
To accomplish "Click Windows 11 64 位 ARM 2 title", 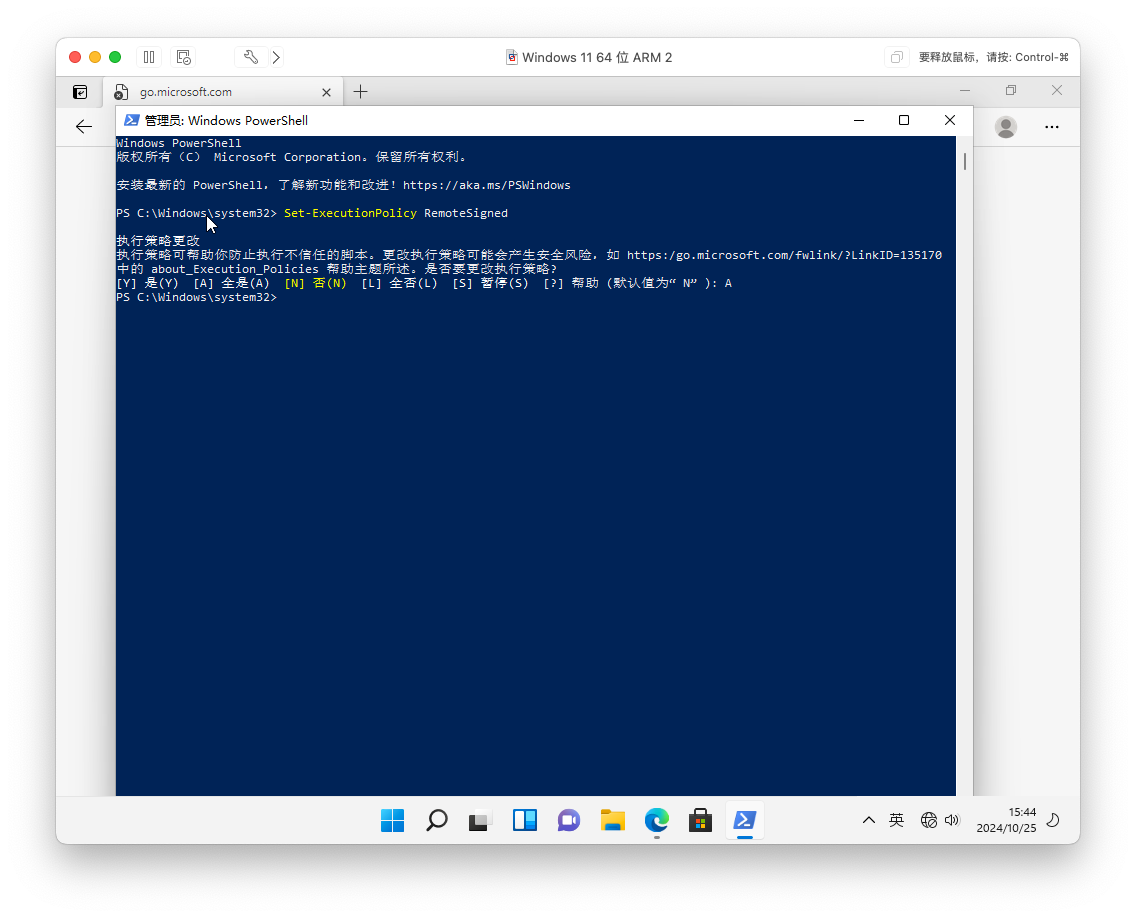I will [x=597, y=57].
